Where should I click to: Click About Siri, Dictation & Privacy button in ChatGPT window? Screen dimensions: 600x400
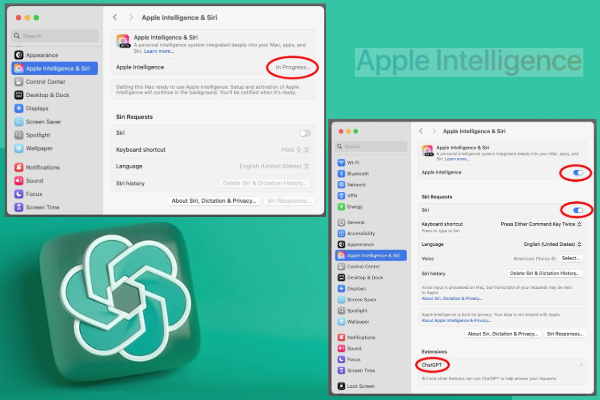tap(502, 334)
